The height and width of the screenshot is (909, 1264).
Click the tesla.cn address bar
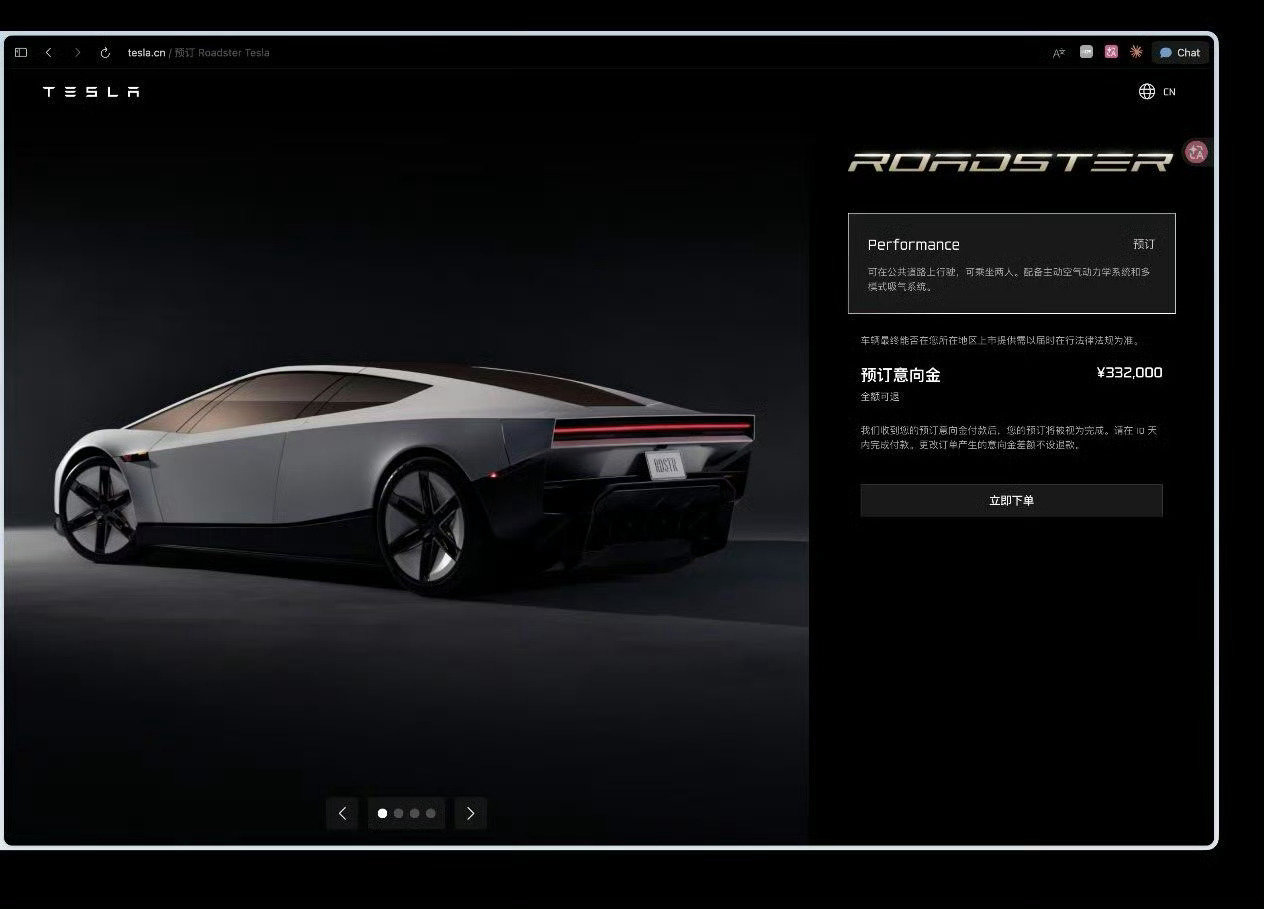[198, 53]
